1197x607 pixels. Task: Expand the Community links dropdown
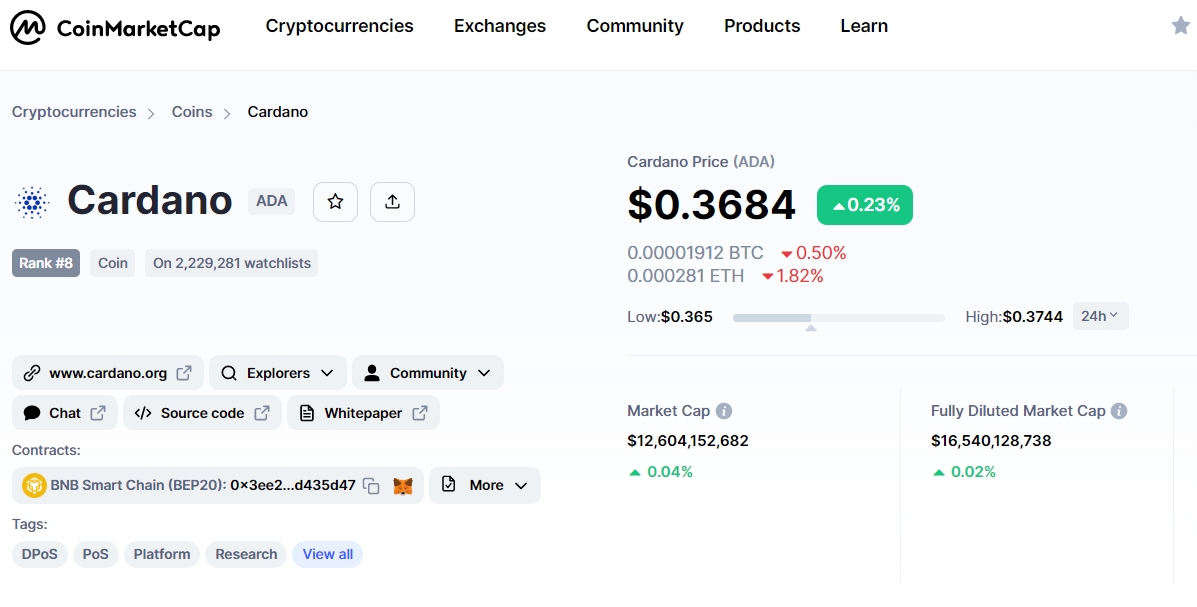[x=428, y=373]
